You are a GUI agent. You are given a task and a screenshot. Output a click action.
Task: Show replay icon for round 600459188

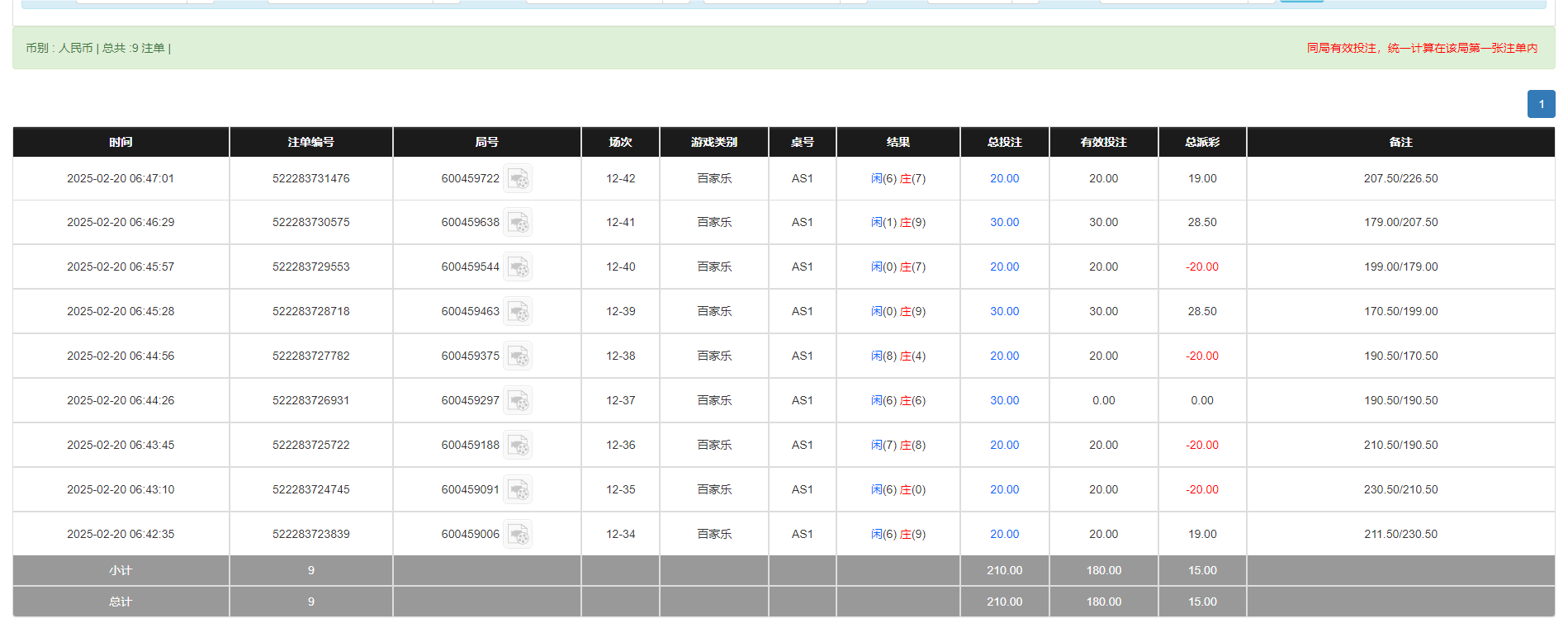[x=518, y=446]
